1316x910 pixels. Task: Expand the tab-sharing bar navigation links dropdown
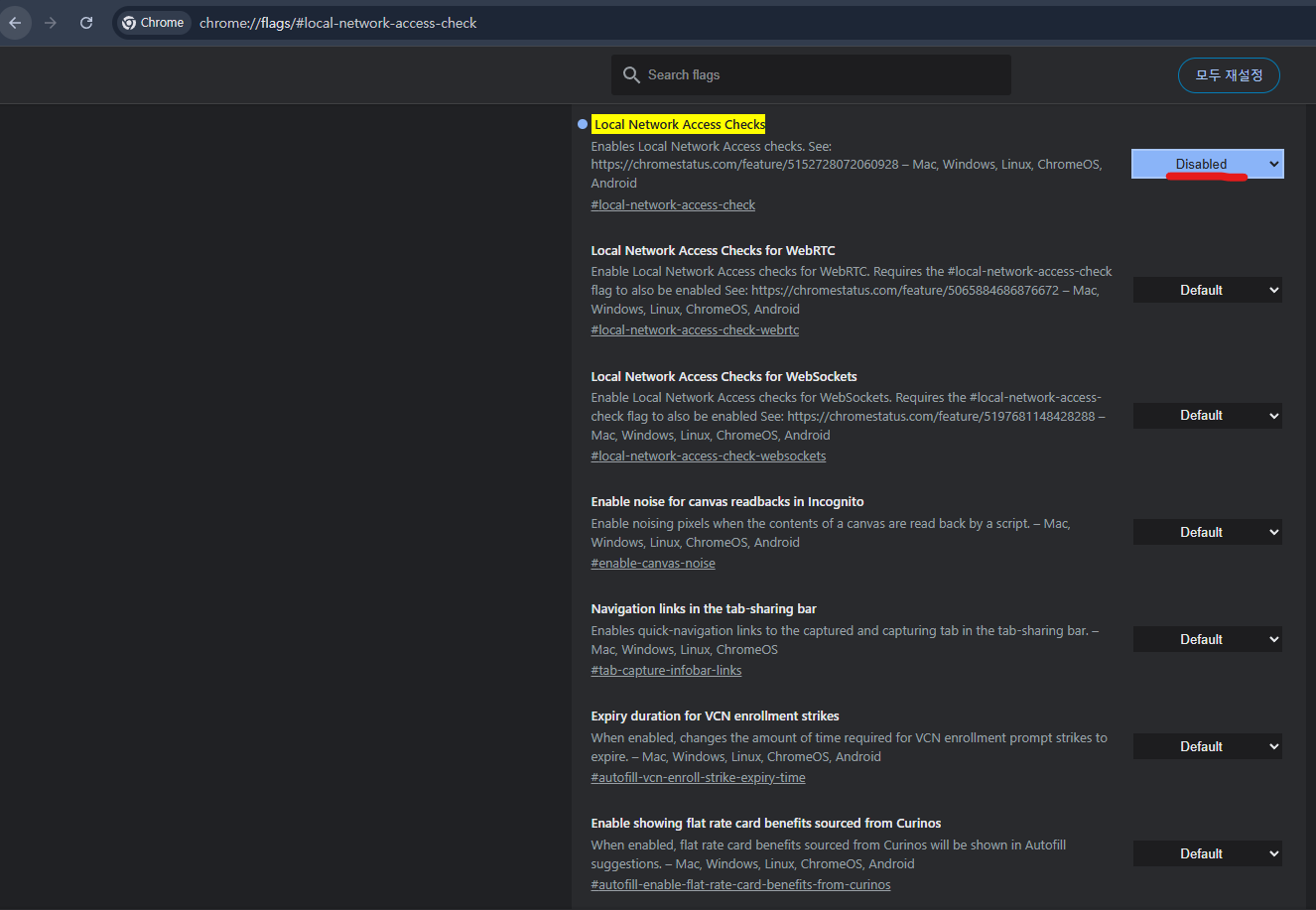(1207, 640)
